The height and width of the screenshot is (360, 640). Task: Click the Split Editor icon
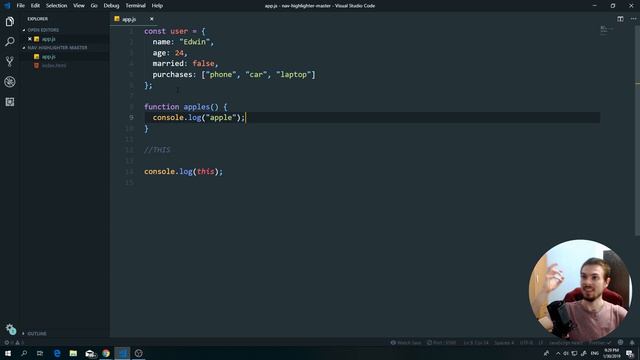pyautogui.click(x=620, y=19)
